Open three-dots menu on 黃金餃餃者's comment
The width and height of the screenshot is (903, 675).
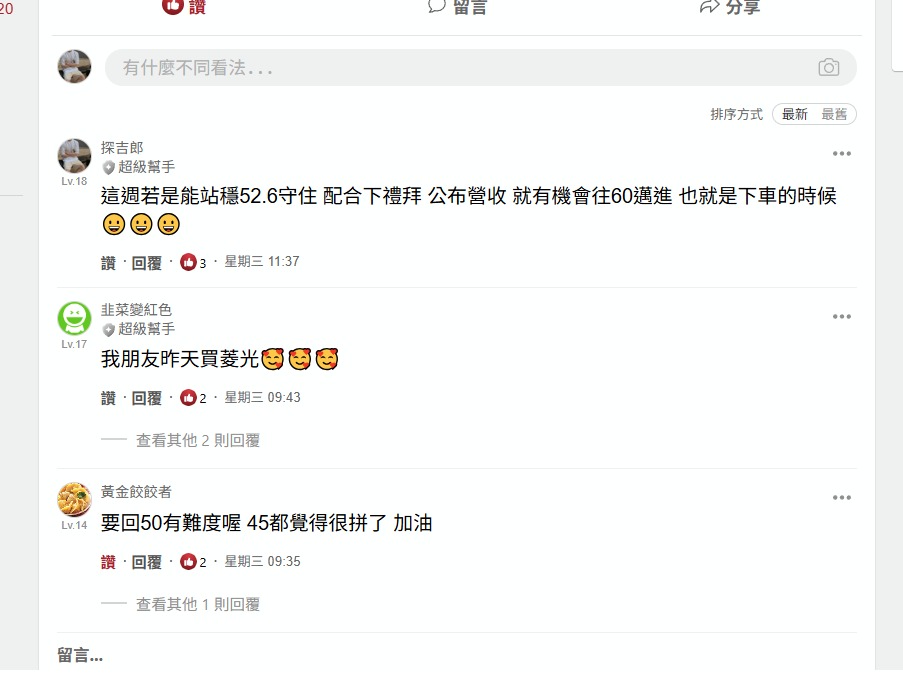pyautogui.click(x=841, y=497)
